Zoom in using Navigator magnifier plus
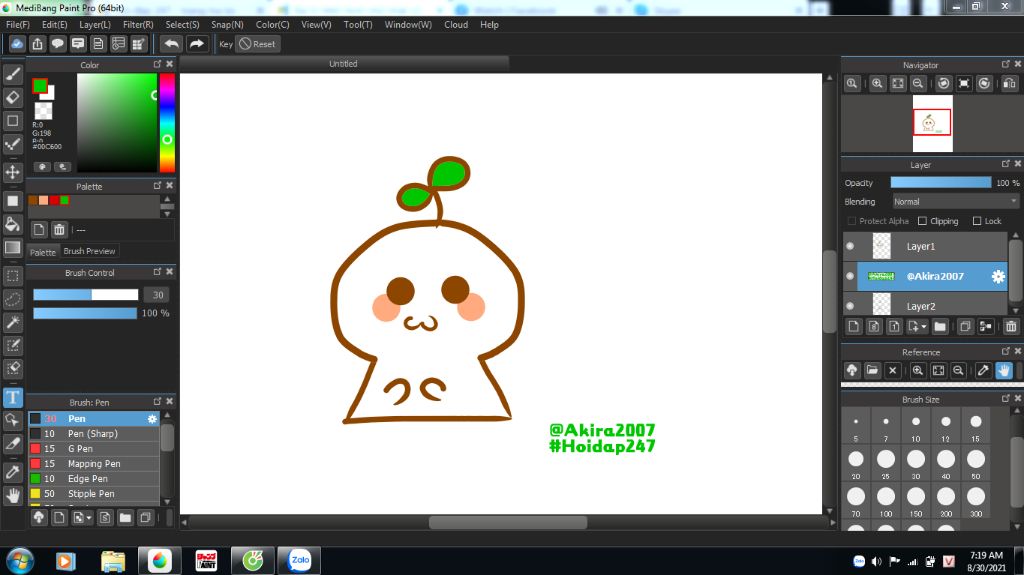 (877, 83)
